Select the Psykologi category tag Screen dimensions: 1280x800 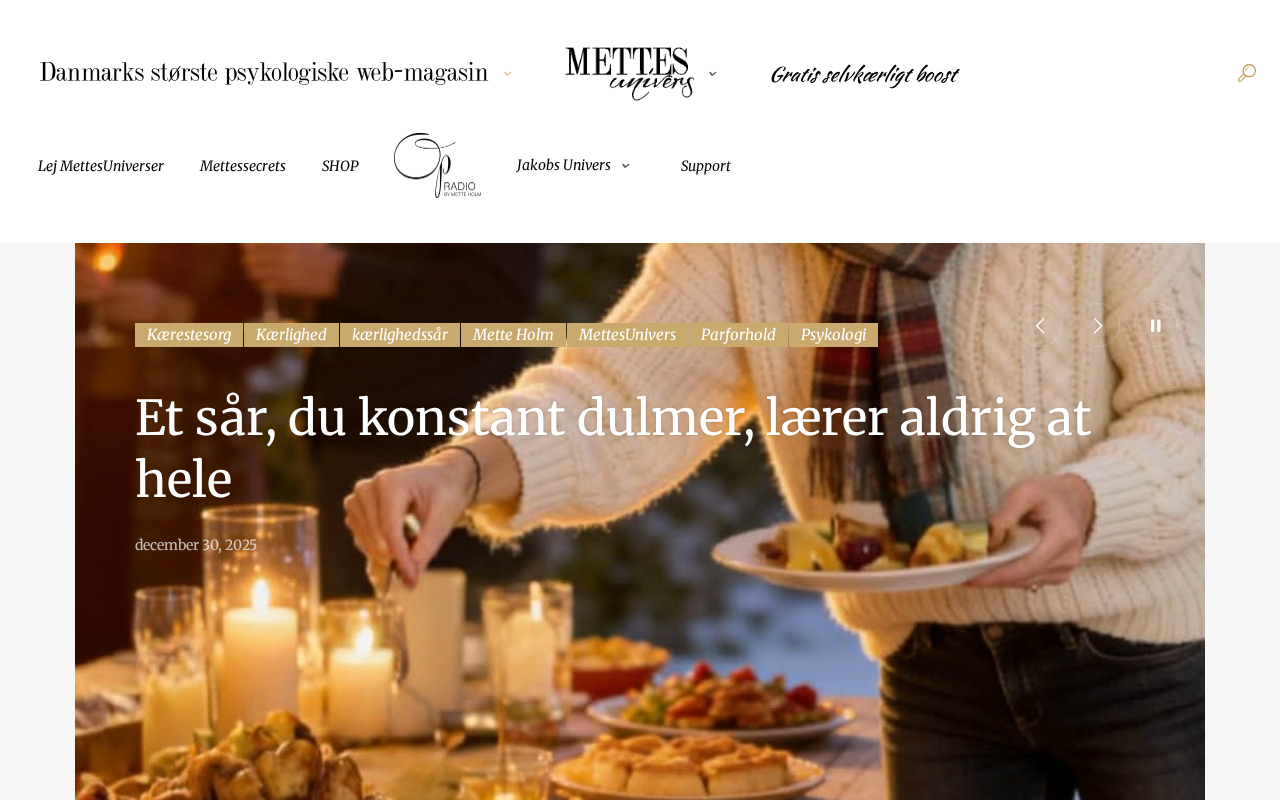tap(834, 335)
